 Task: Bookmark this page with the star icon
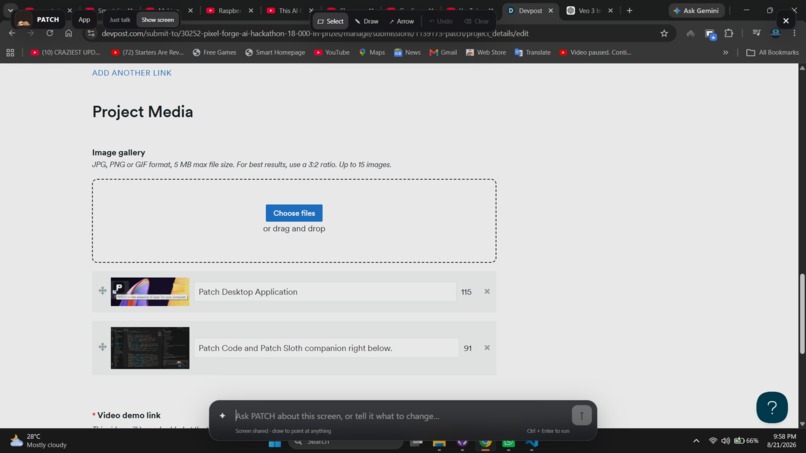point(664,33)
